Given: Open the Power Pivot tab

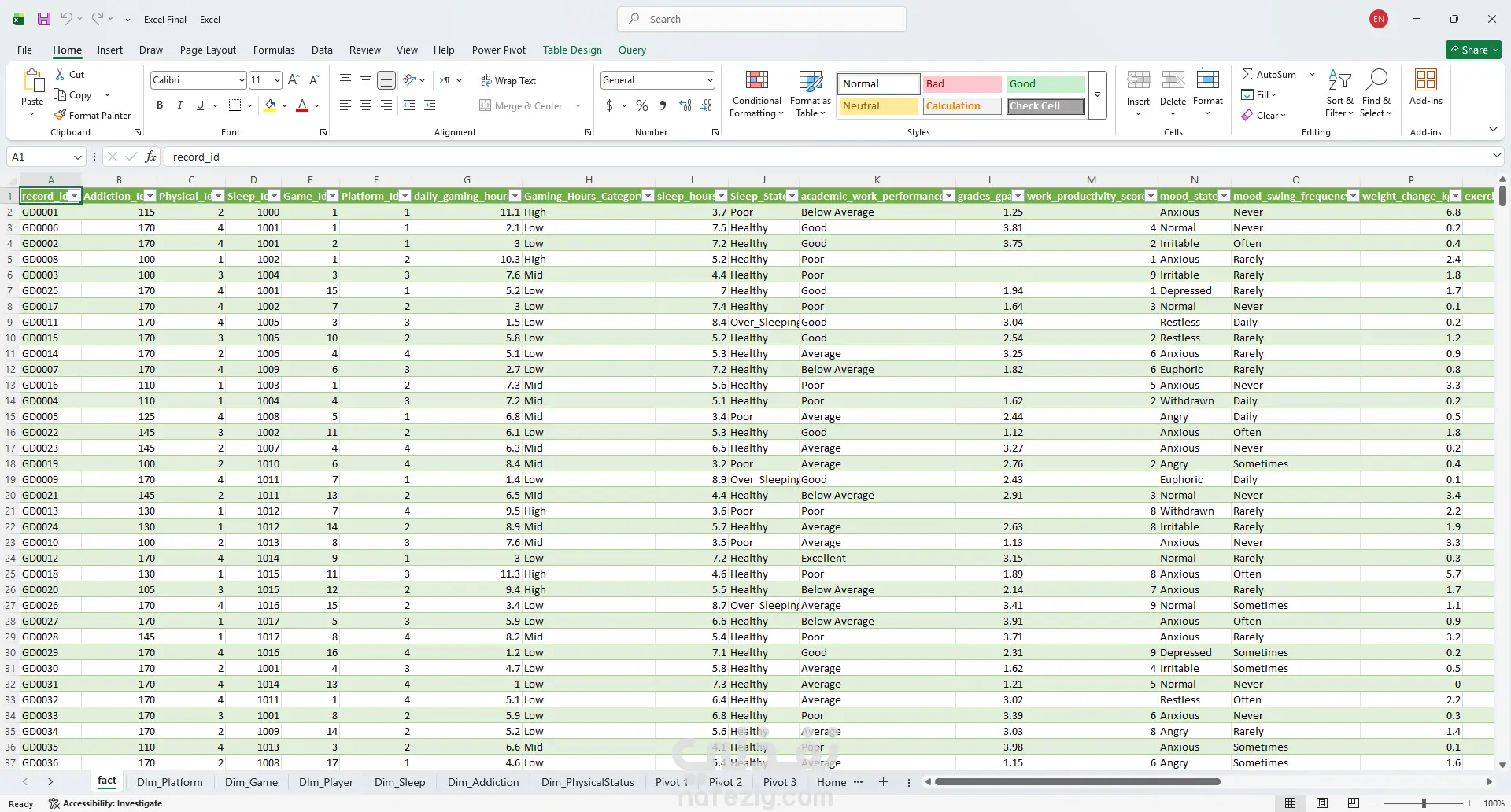Looking at the screenshot, I should point(499,50).
